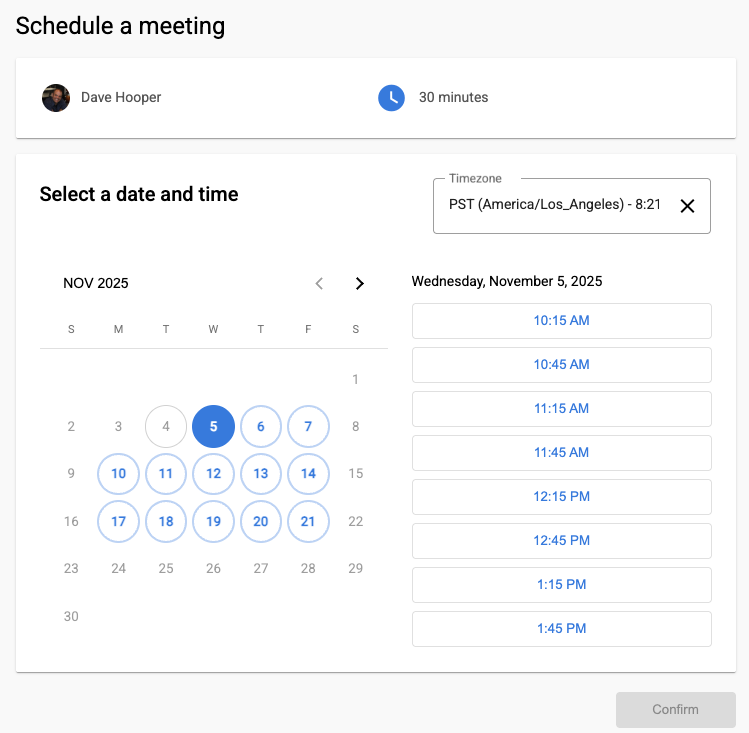Go to the previous month arrow

(x=319, y=283)
